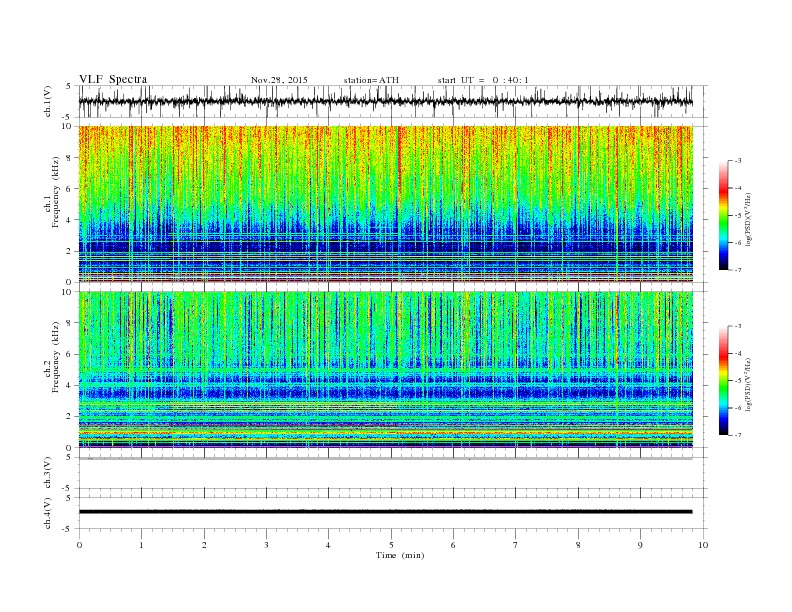Screen dimensions: 792x612
Task: Click the '6' kHz tick on ch.2 frequency axis
Action: point(69,354)
